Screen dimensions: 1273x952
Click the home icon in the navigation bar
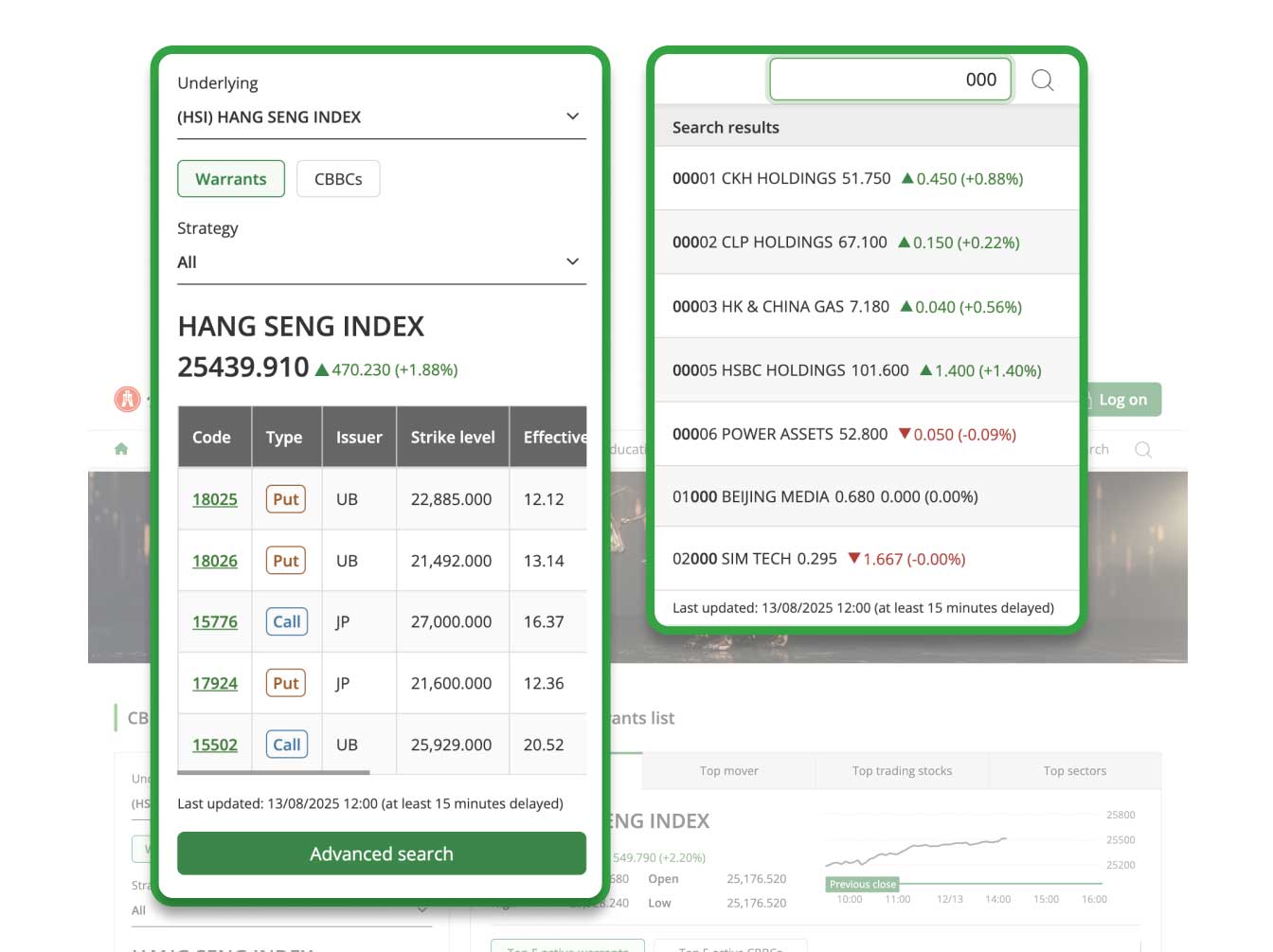(x=121, y=449)
